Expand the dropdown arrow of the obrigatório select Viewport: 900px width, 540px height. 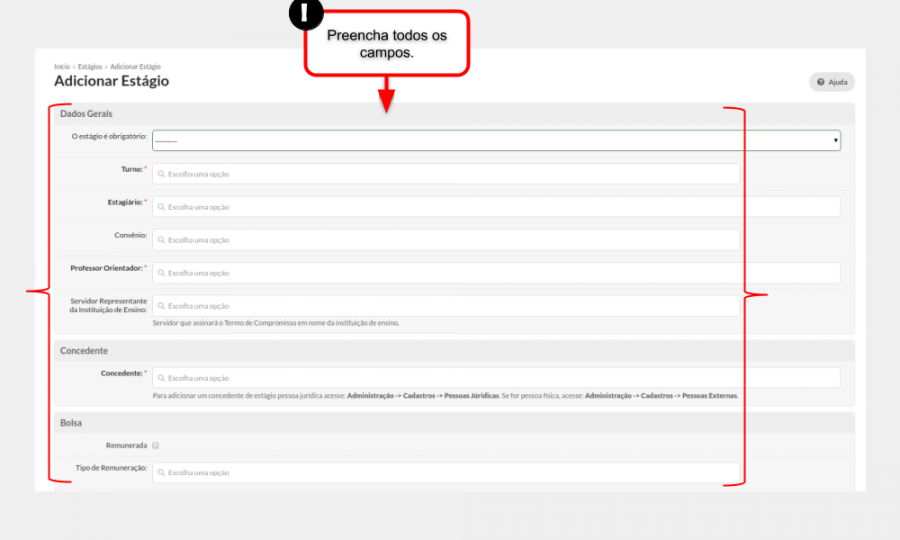coord(836,140)
